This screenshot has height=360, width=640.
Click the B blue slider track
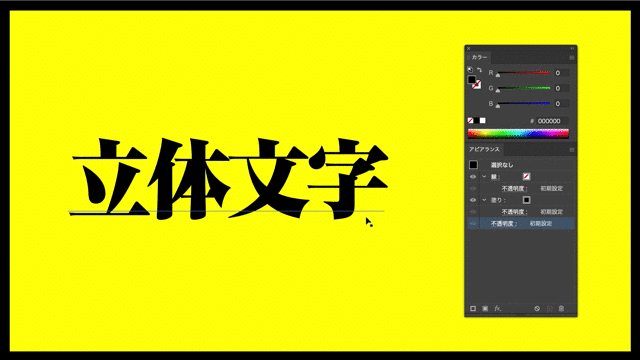524,104
